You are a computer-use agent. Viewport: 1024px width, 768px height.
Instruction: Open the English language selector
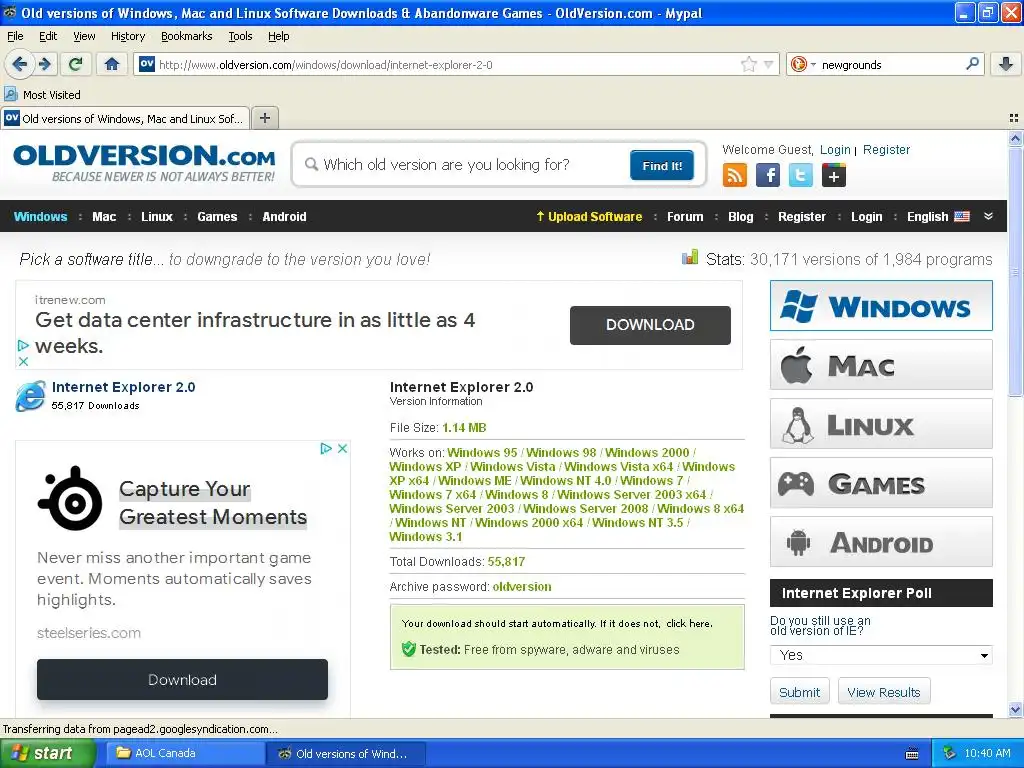pyautogui.click(x=938, y=216)
